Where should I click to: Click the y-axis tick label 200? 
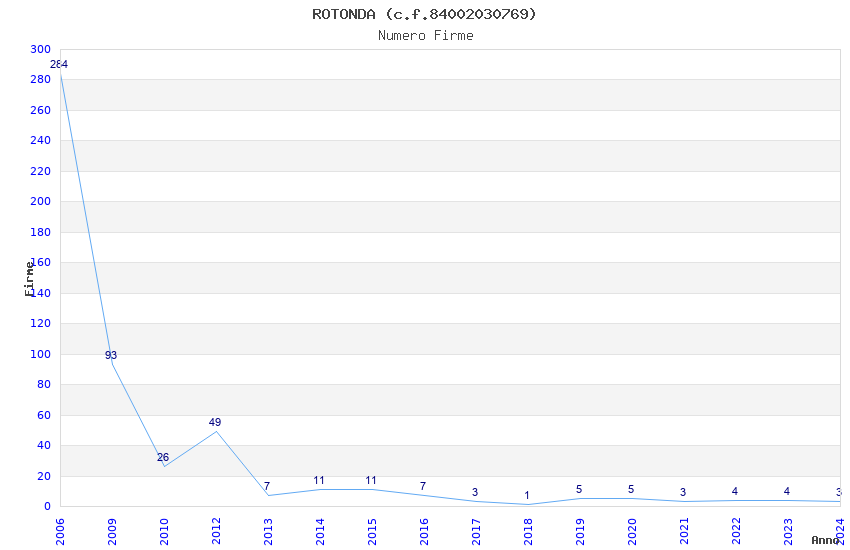(41, 202)
